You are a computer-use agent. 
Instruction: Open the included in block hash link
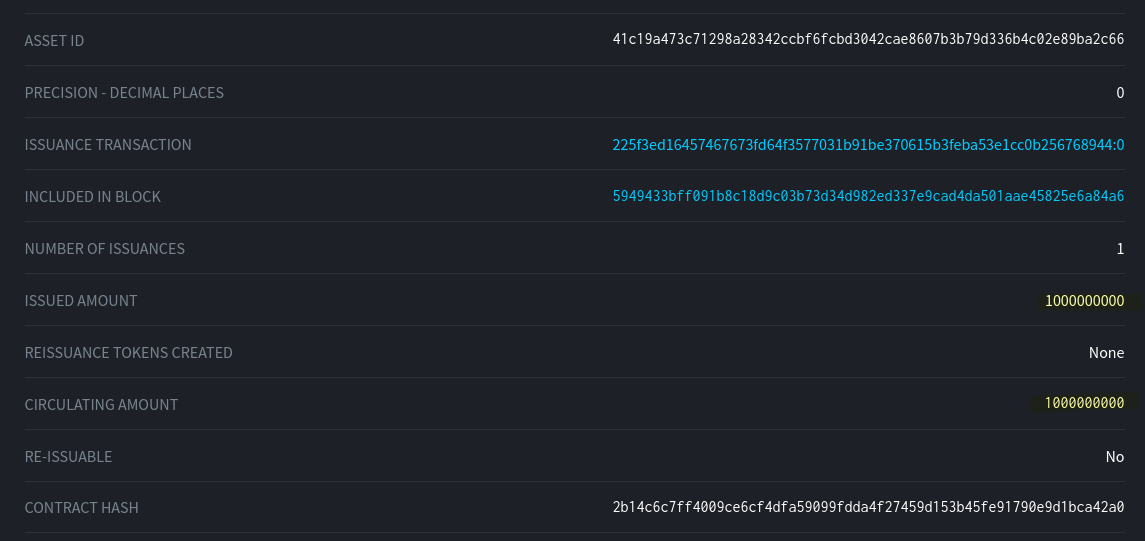coord(868,197)
